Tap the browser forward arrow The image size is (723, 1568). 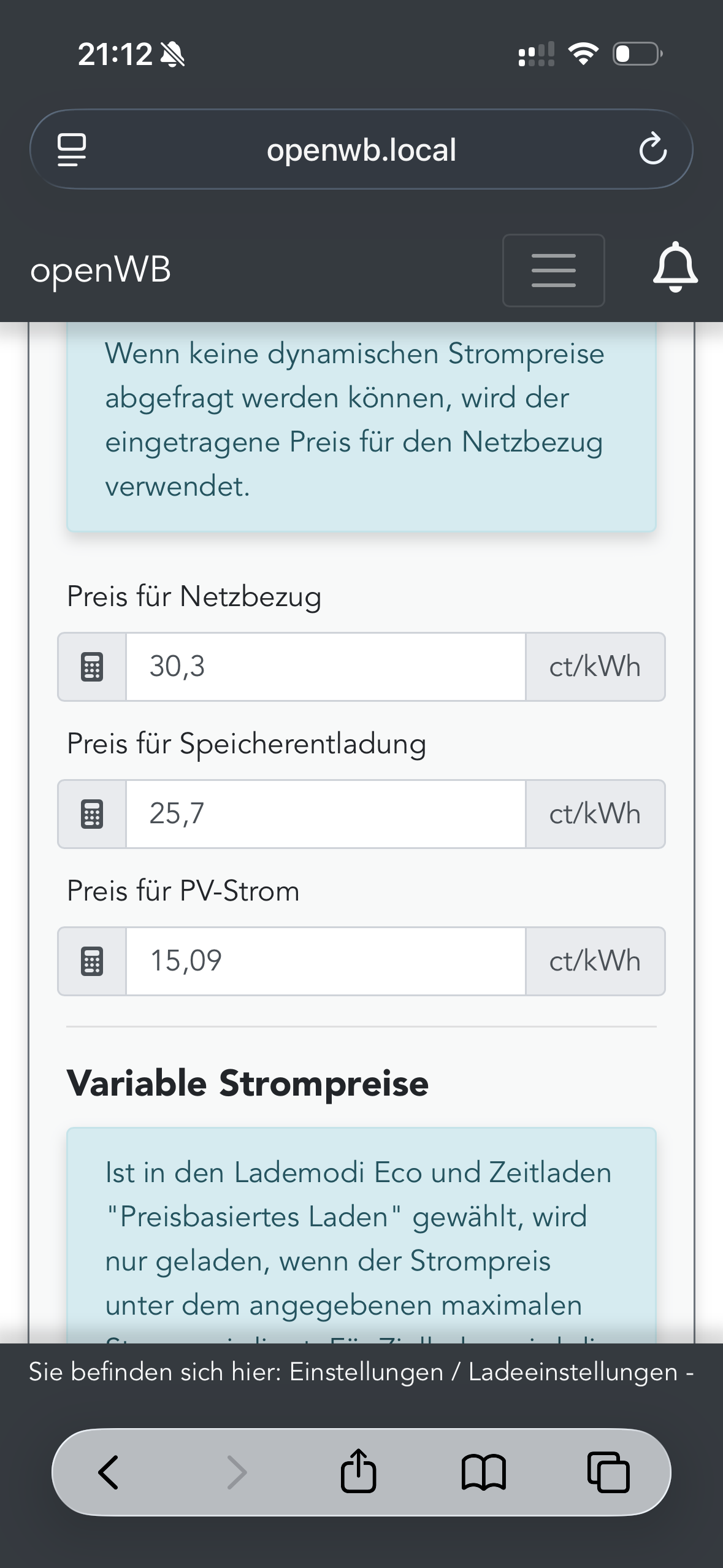click(x=237, y=1472)
